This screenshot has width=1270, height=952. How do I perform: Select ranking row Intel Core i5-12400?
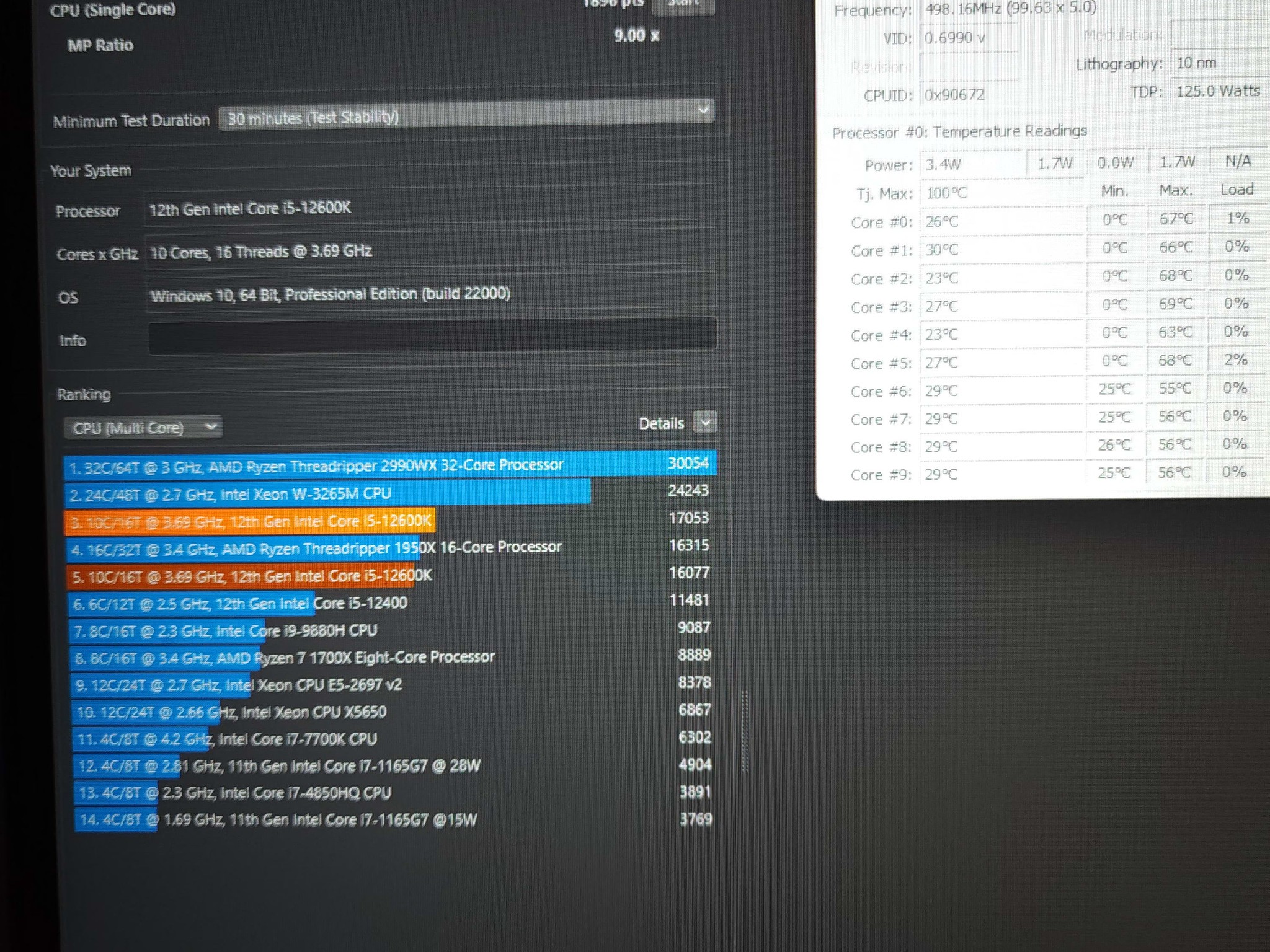[392, 602]
